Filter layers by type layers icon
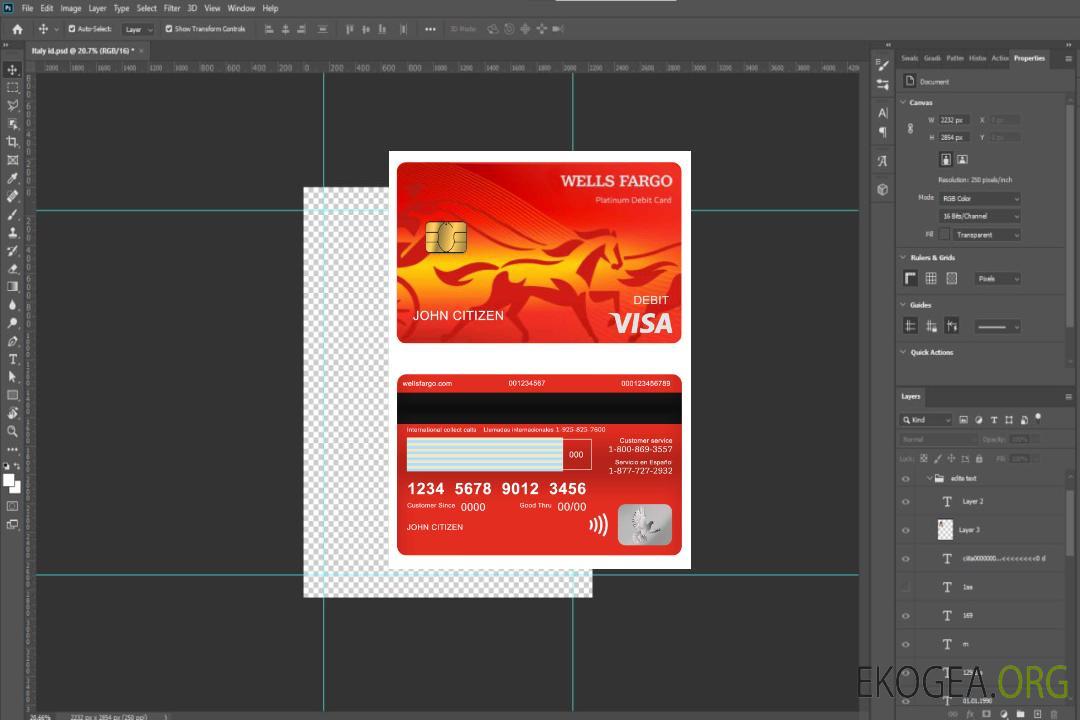The width and height of the screenshot is (1080, 720). tap(994, 420)
